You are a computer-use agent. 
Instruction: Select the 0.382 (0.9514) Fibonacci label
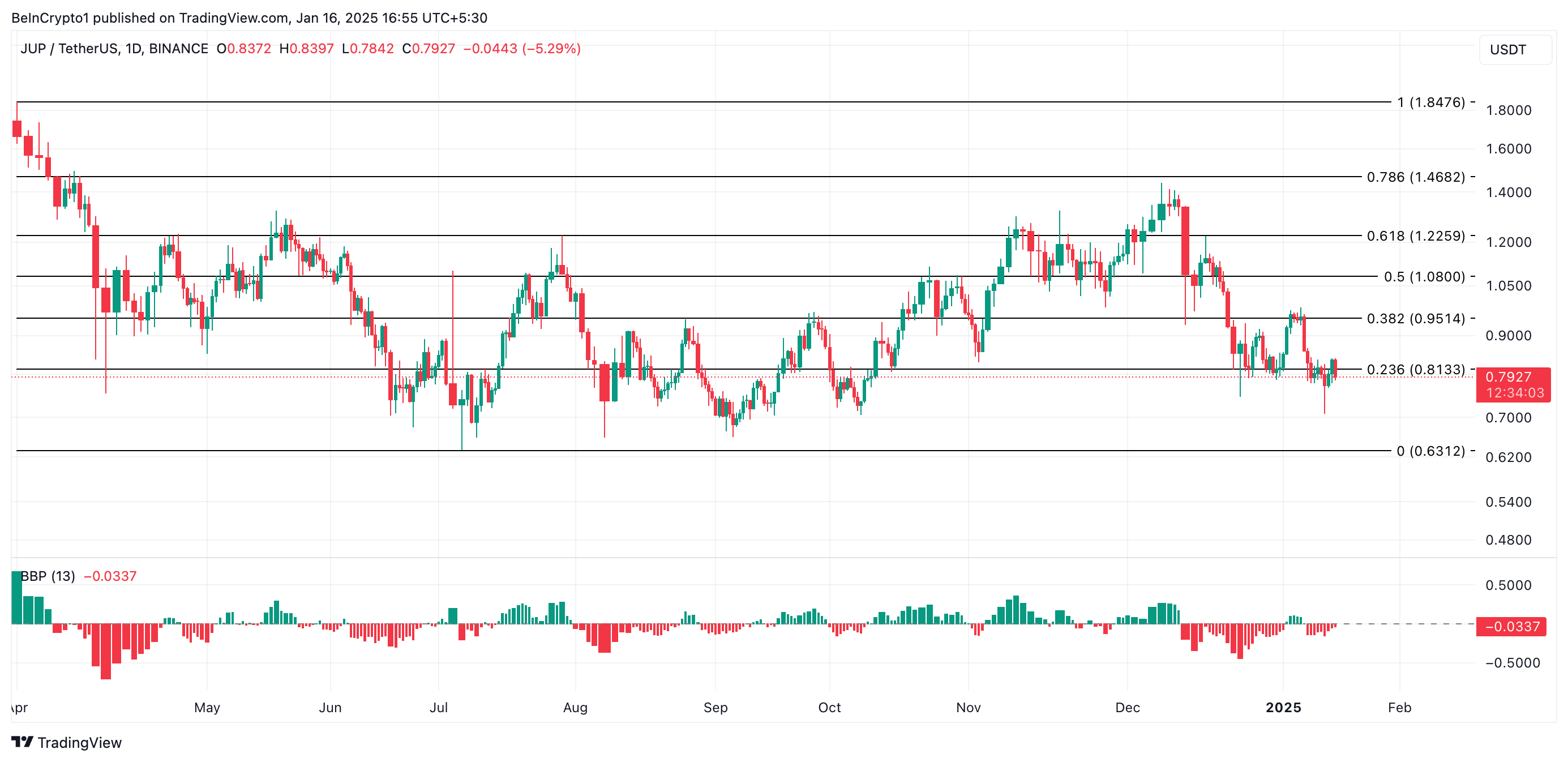point(1415,318)
